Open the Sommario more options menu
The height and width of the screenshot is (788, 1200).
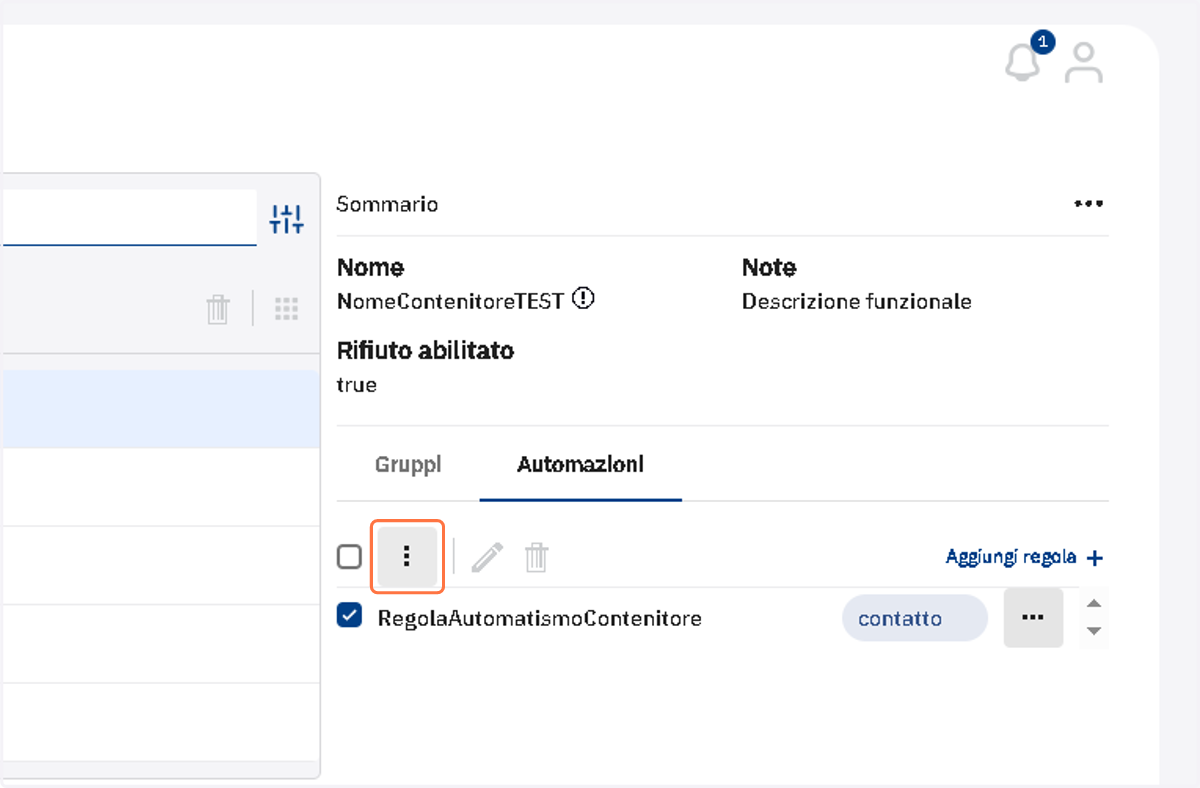point(1089,204)
